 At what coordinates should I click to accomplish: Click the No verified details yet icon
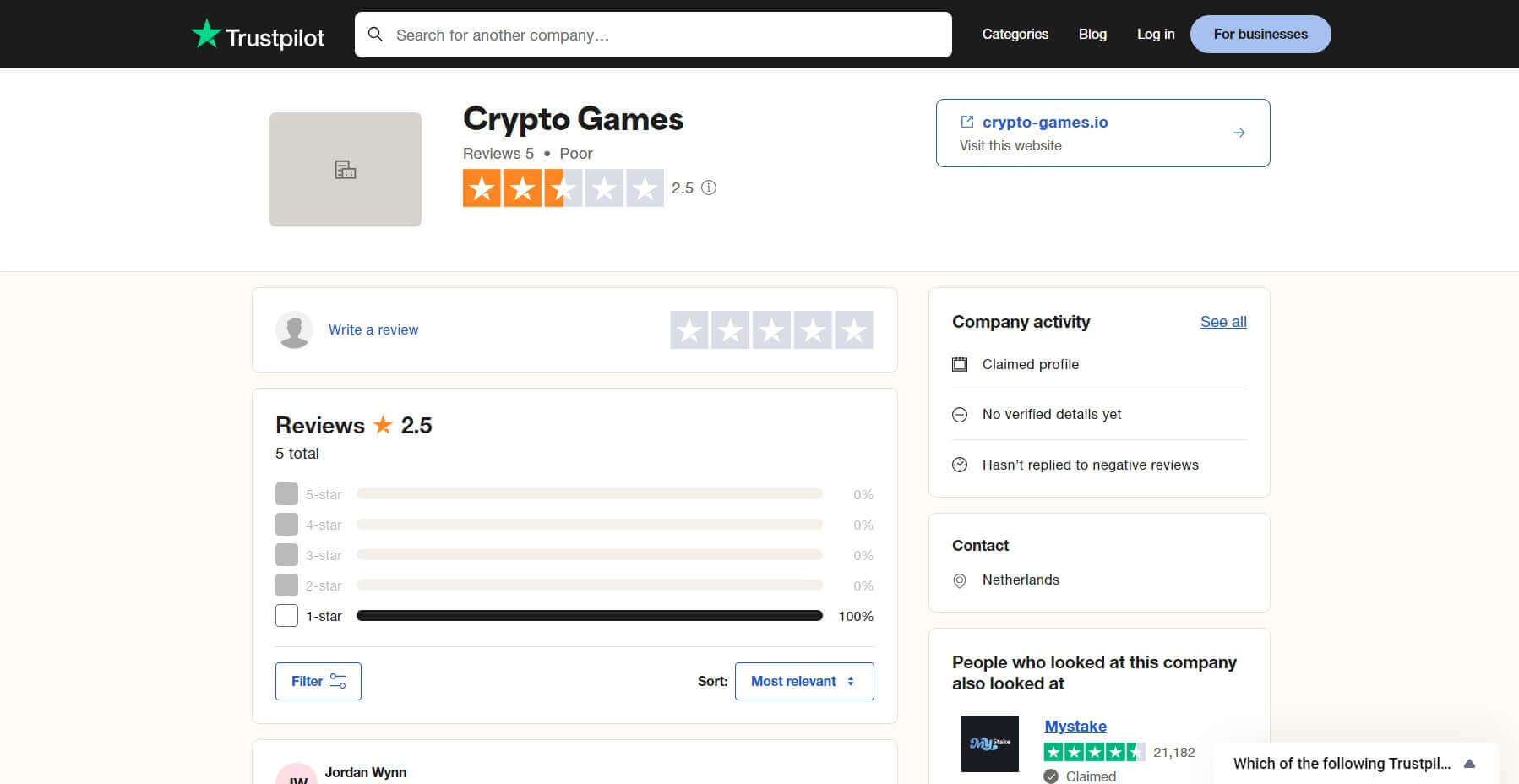960,414
